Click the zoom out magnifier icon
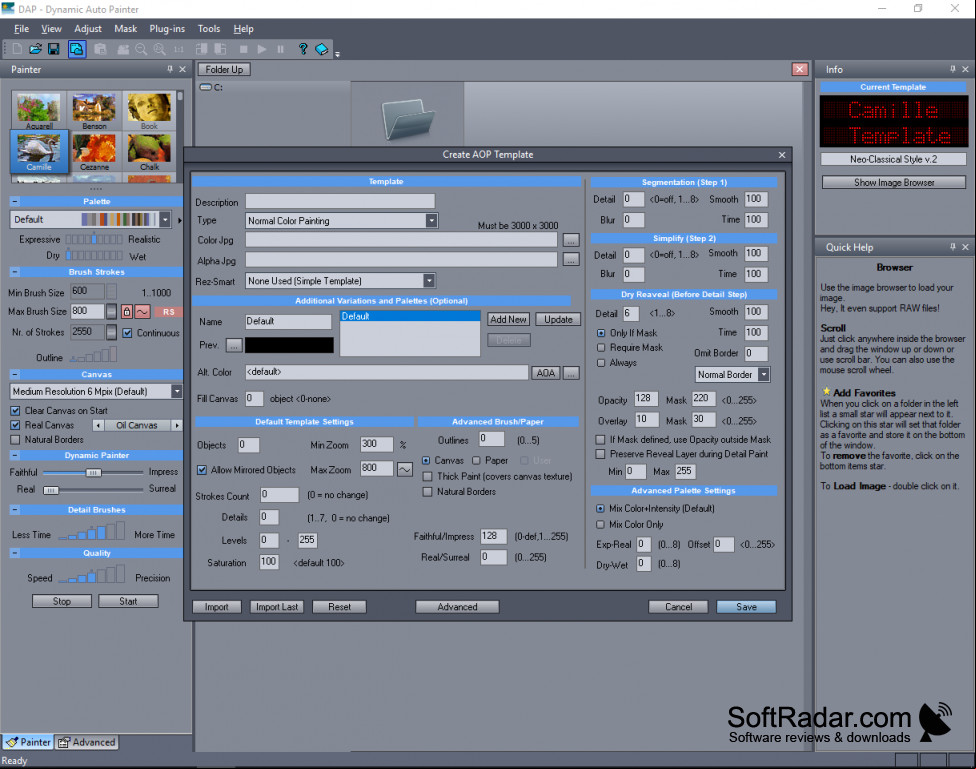 141,49
